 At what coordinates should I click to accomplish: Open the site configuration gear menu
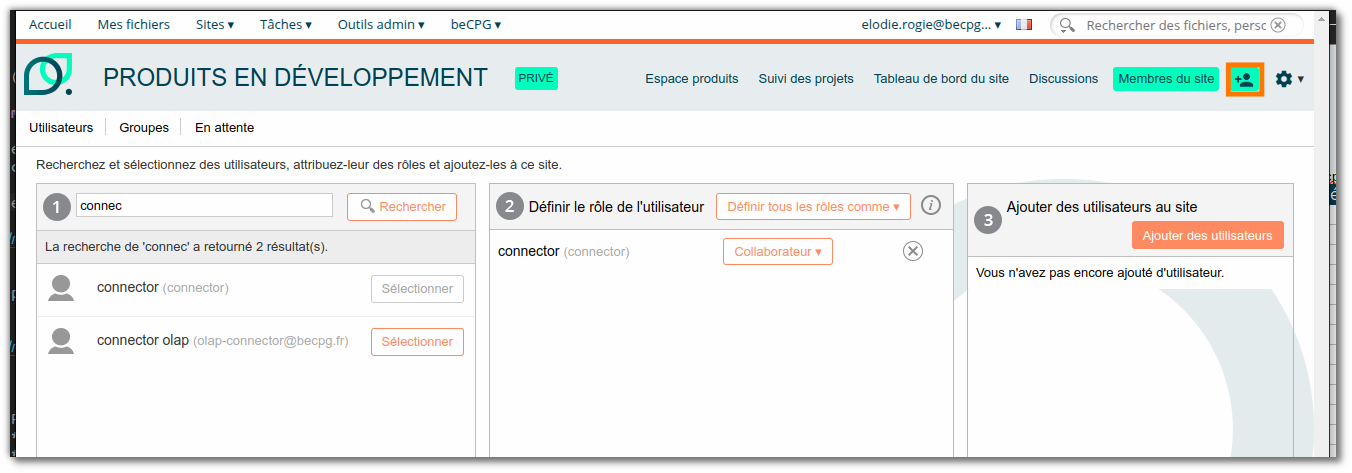point(1289,79)
